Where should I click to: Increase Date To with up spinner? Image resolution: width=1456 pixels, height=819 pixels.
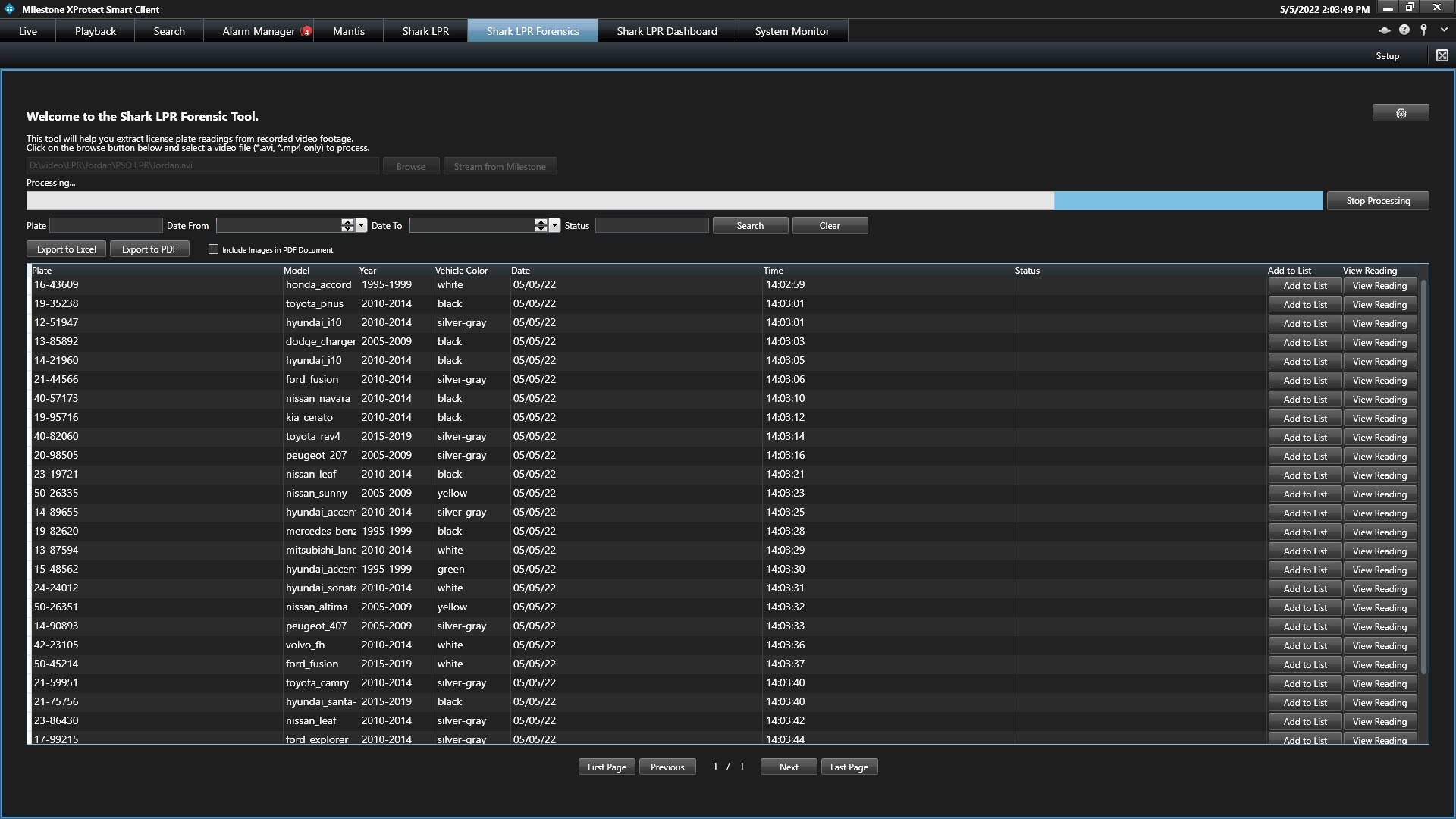point(541,222)
